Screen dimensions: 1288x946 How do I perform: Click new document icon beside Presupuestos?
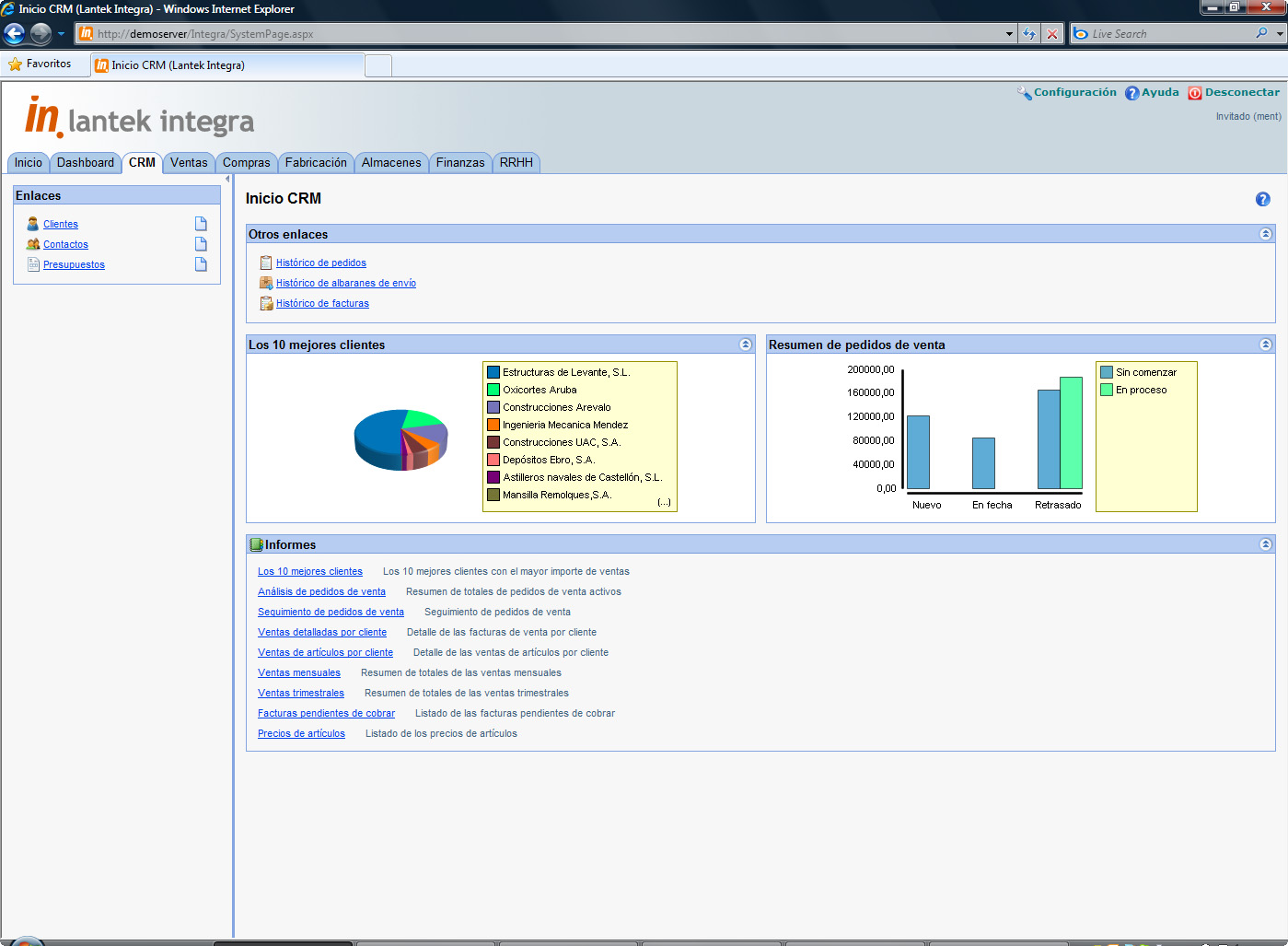[x=201, y=264]
